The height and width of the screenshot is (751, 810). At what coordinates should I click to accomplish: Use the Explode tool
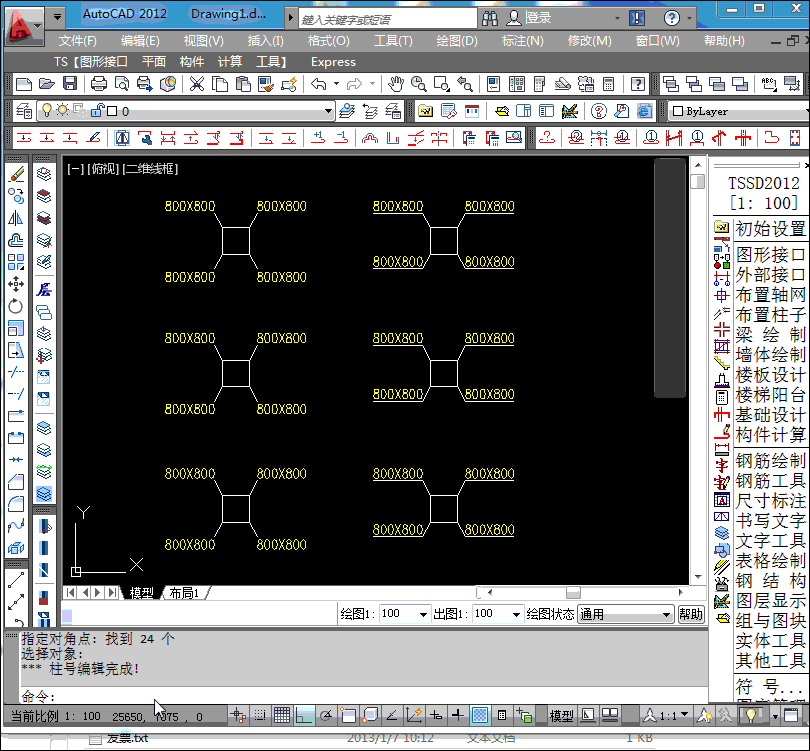pos(16,547)
